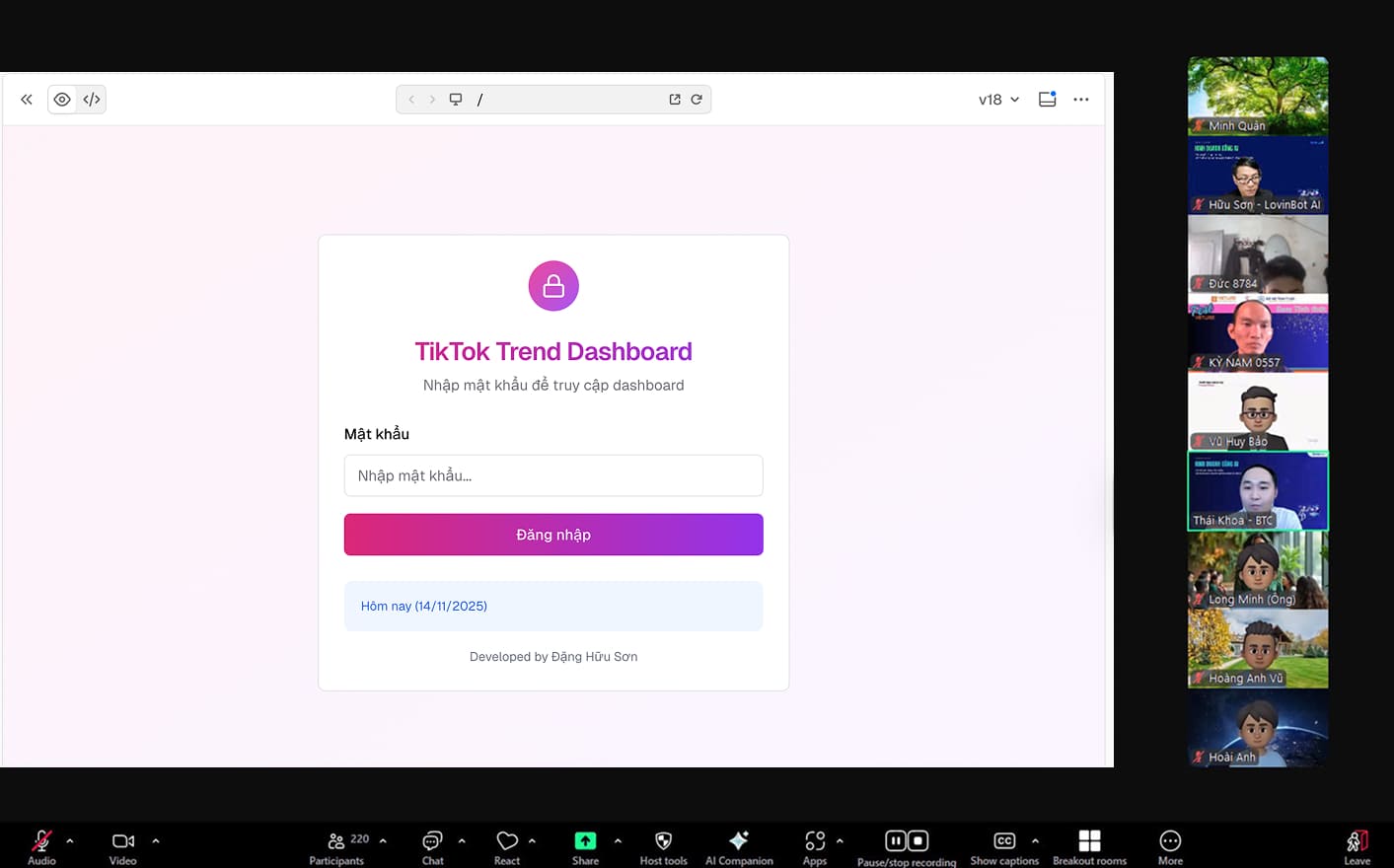Open Host tools shield menu
The image size is (1394, 868).
[663, 845]
